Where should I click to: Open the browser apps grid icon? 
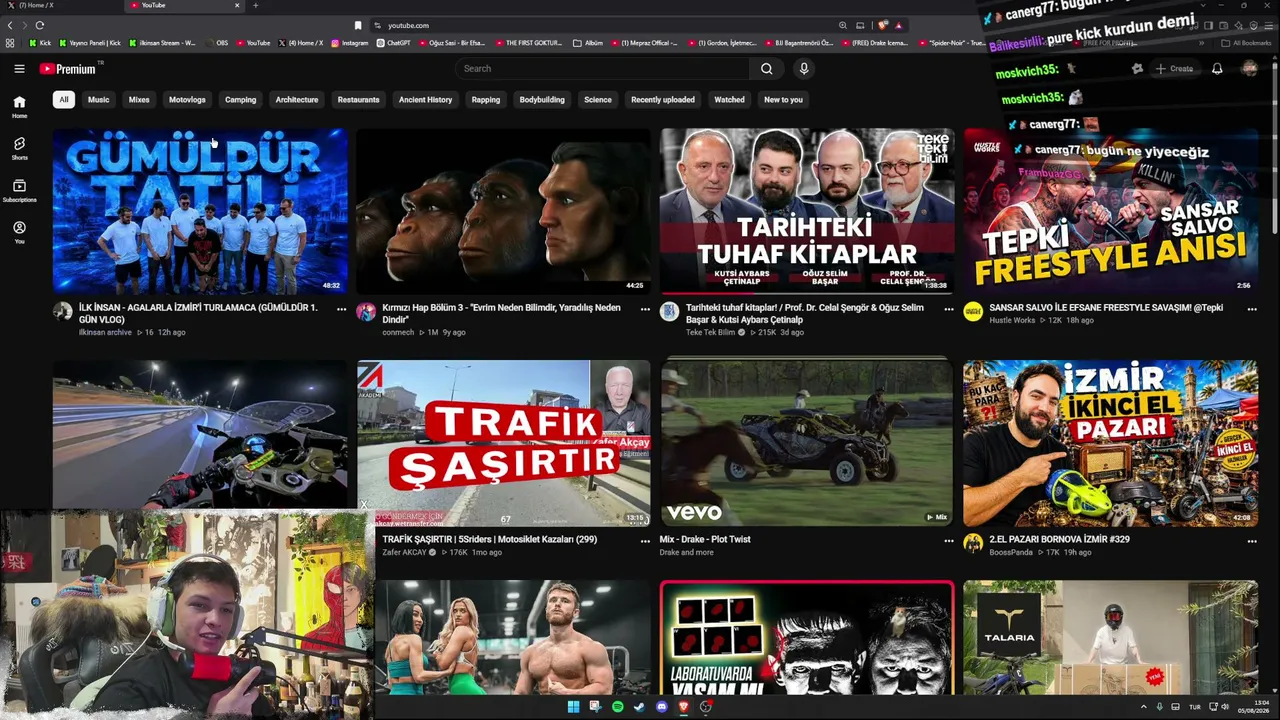[10, 43]
